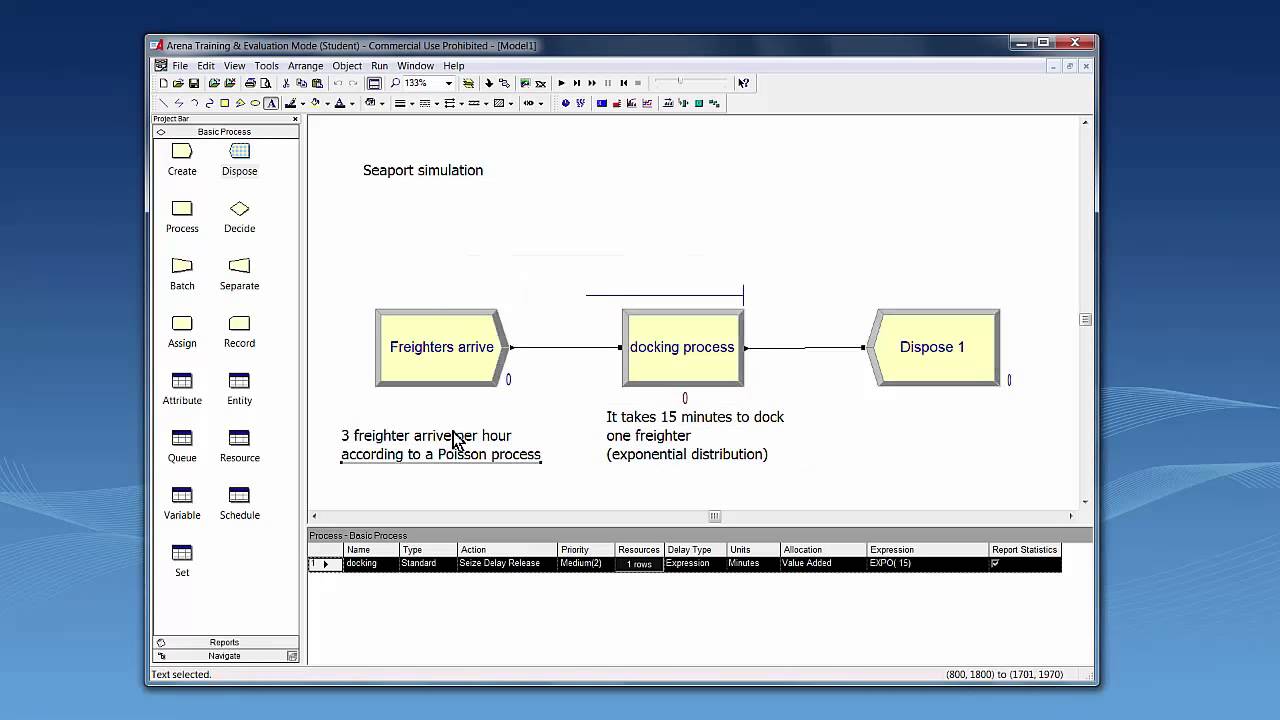The image size is (1280, 720).
Task: Click the EXPO( 15) expression cell
Action: pyautogui.click(x=928, y=564)
